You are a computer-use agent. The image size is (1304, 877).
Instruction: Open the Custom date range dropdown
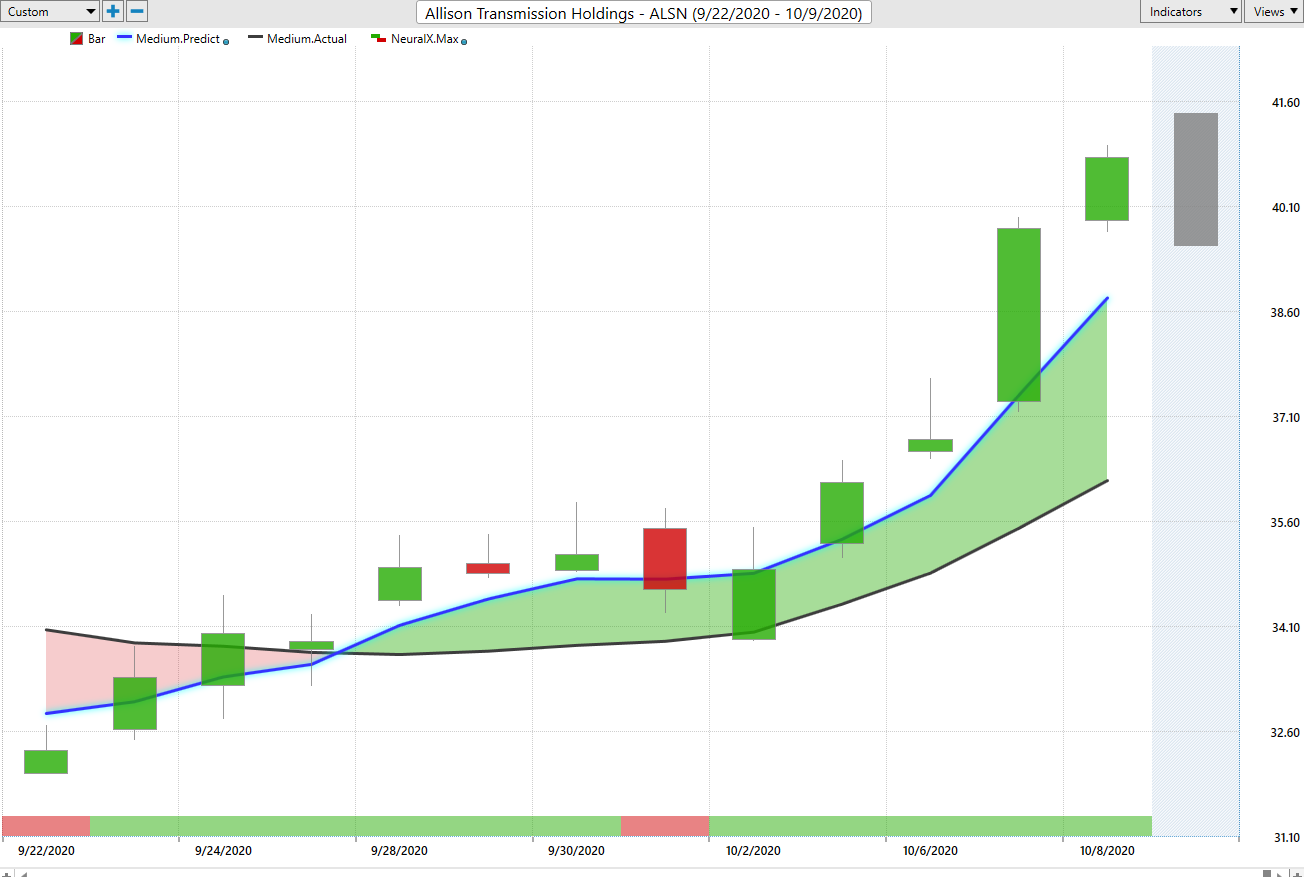[x=50, y=12]
